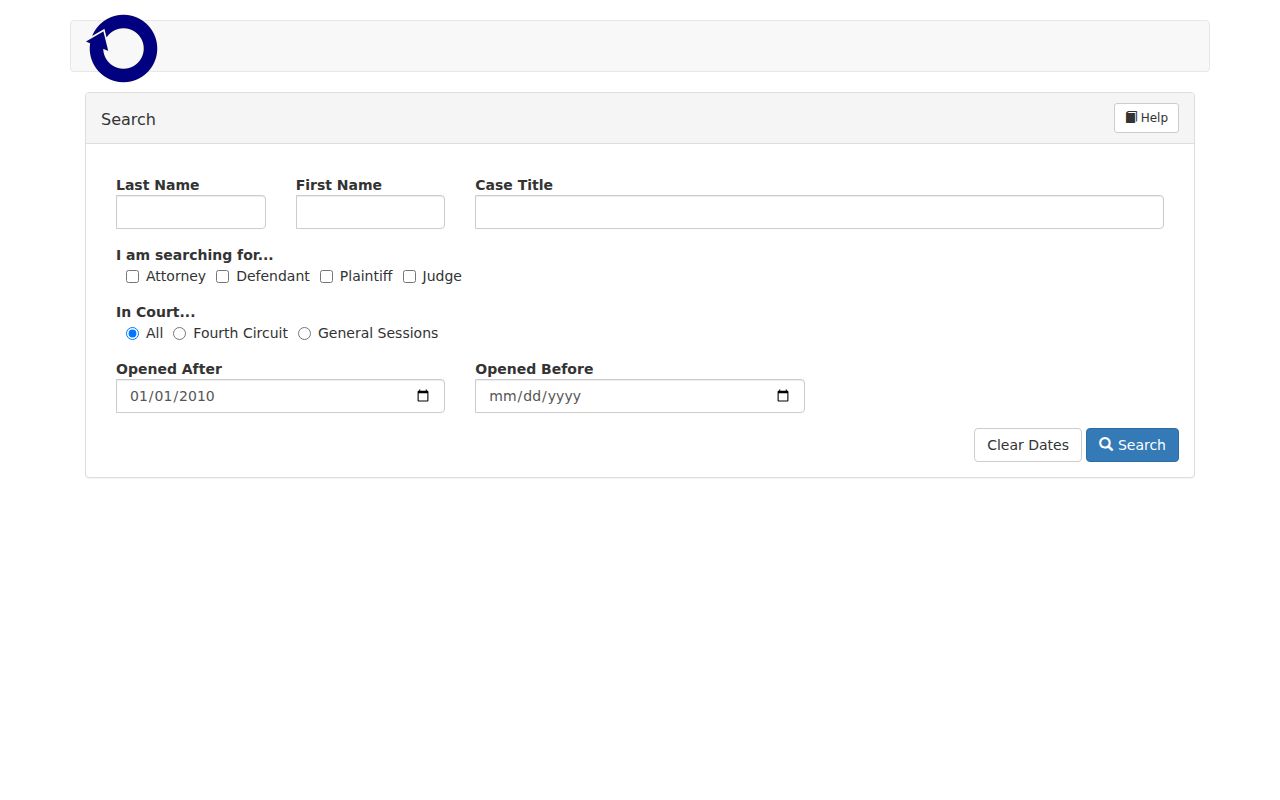Open the Help guide
Viewport: 1280px width, 800px height.
point(1146,118)
